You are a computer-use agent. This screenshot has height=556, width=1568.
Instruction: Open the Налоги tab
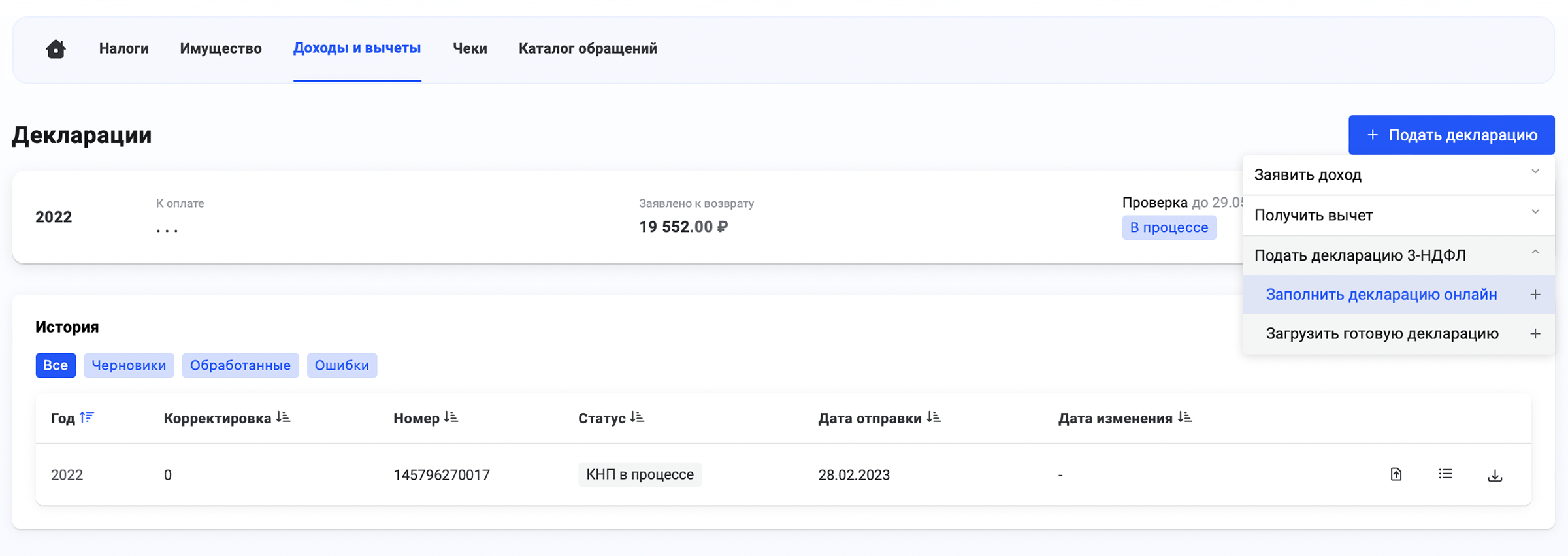tap(124, 48)
